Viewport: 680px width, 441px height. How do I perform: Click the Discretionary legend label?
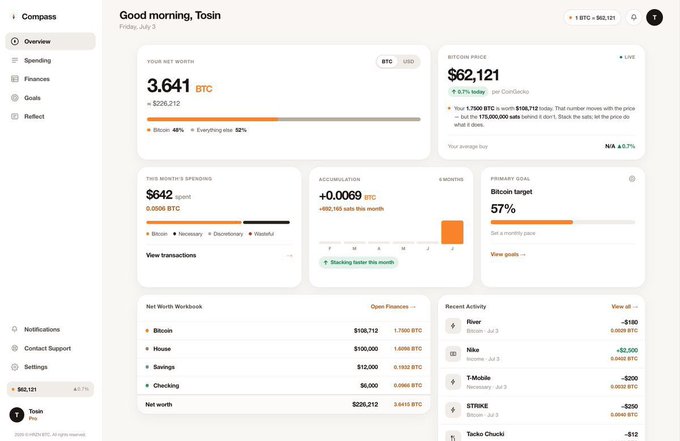(226, 234)
